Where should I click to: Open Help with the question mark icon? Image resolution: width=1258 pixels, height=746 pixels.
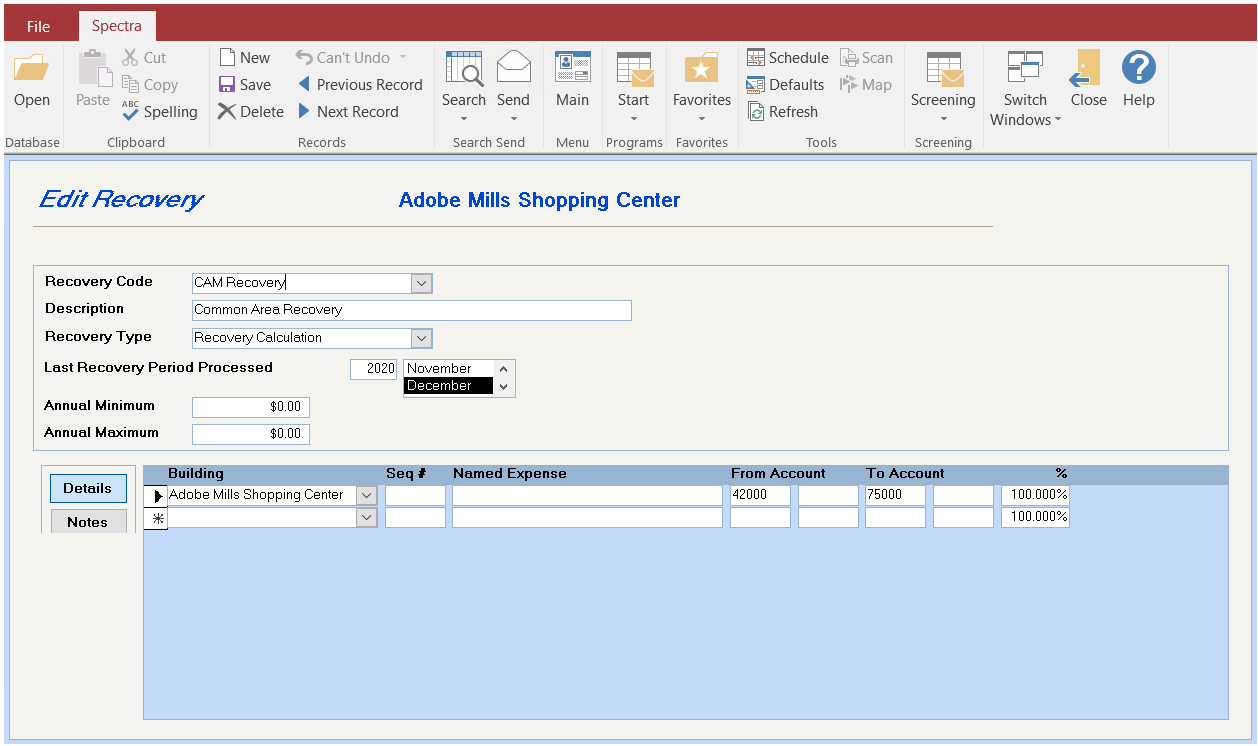click(1138, 80)
